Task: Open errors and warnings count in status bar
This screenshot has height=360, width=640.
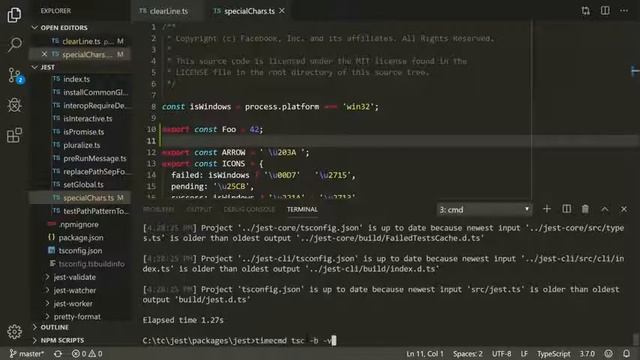Action: (x=87, y=353)
